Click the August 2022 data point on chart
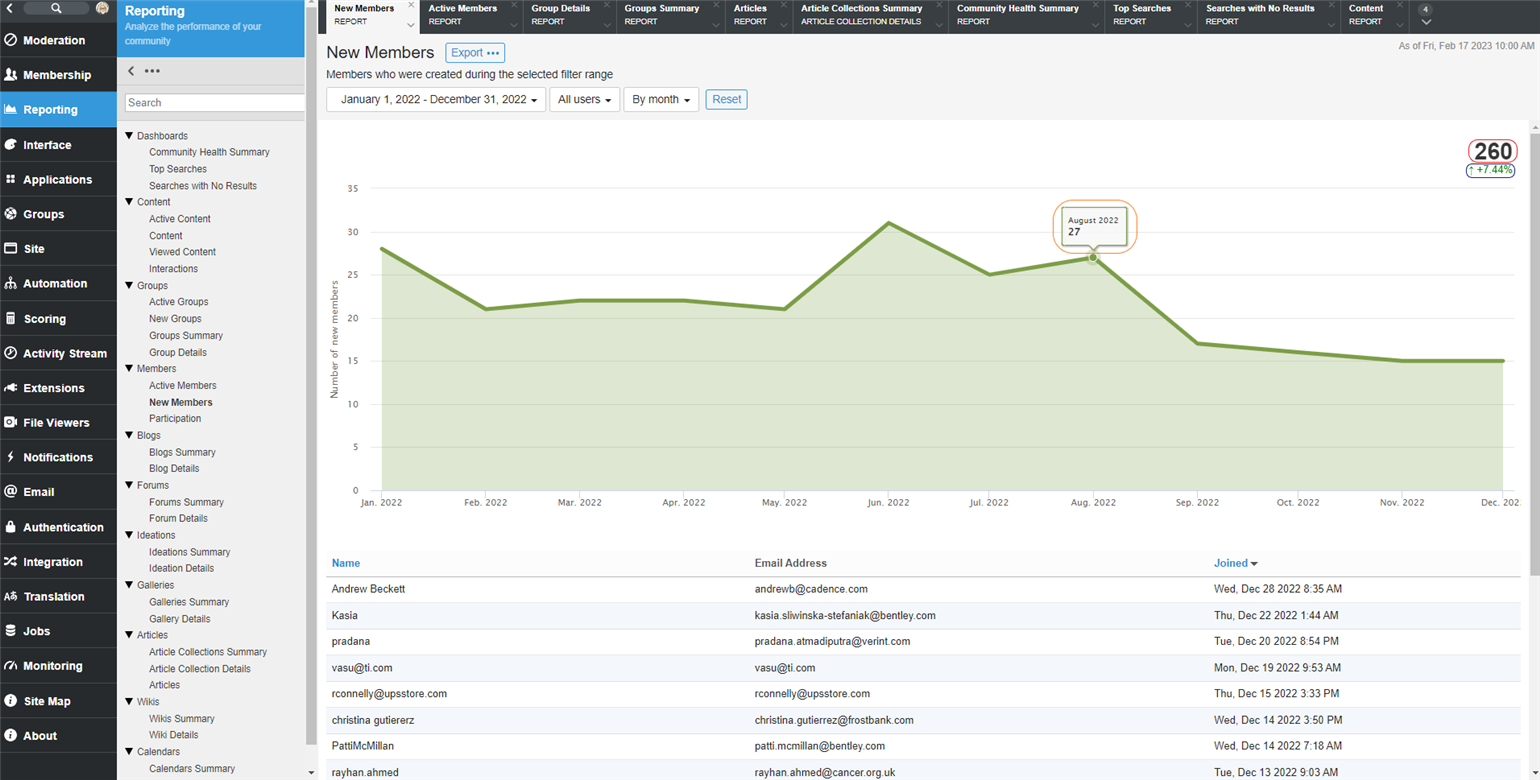Viewport: 1540px width, 780px height. [1093, 258]
